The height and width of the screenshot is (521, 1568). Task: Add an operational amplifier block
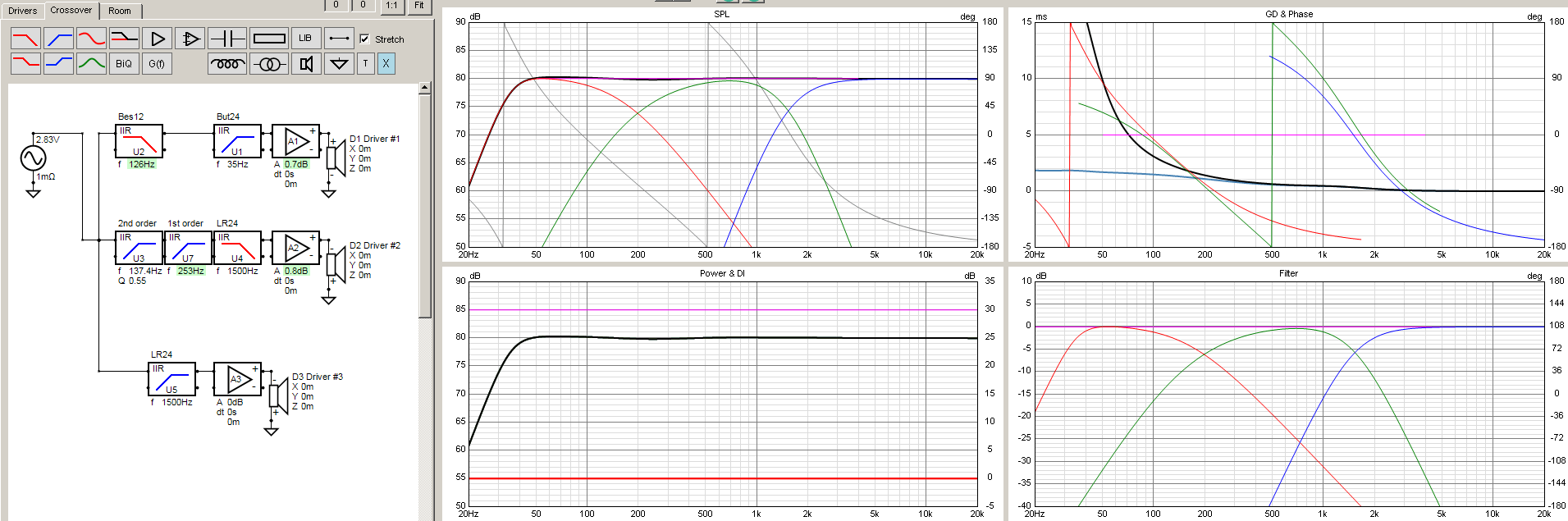pos(190,39)
